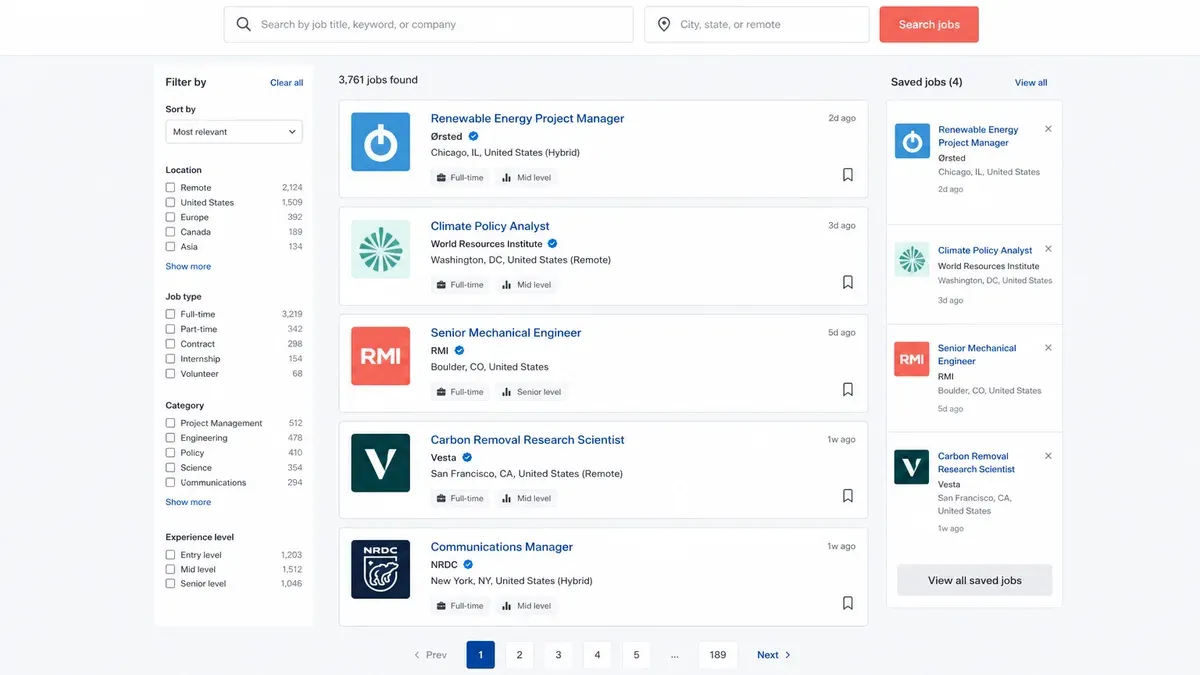Viewport: 1200px width, 675px height.
Task: Click the RMI logo in search results
Action: pyautogui.click(x=380, y=356)
